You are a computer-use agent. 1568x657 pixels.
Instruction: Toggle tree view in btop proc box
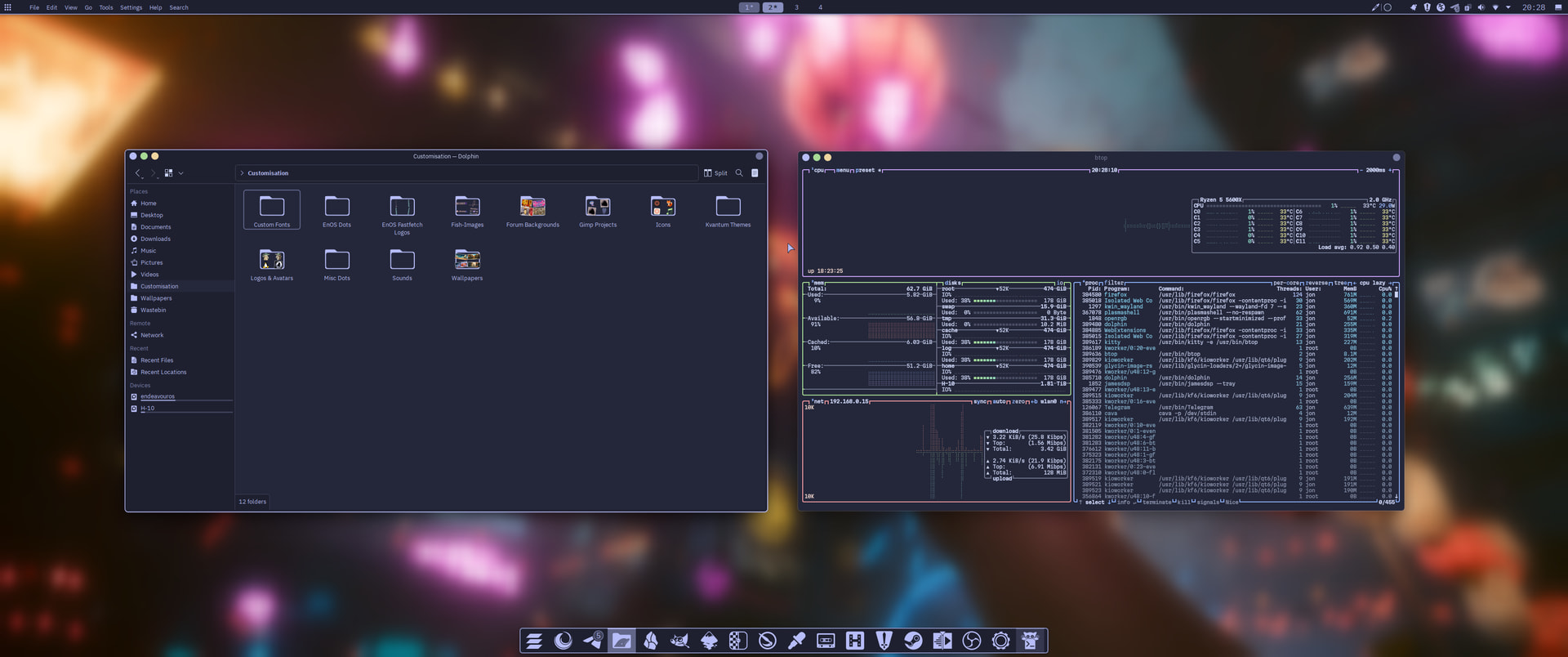[x=1342, y=283]
